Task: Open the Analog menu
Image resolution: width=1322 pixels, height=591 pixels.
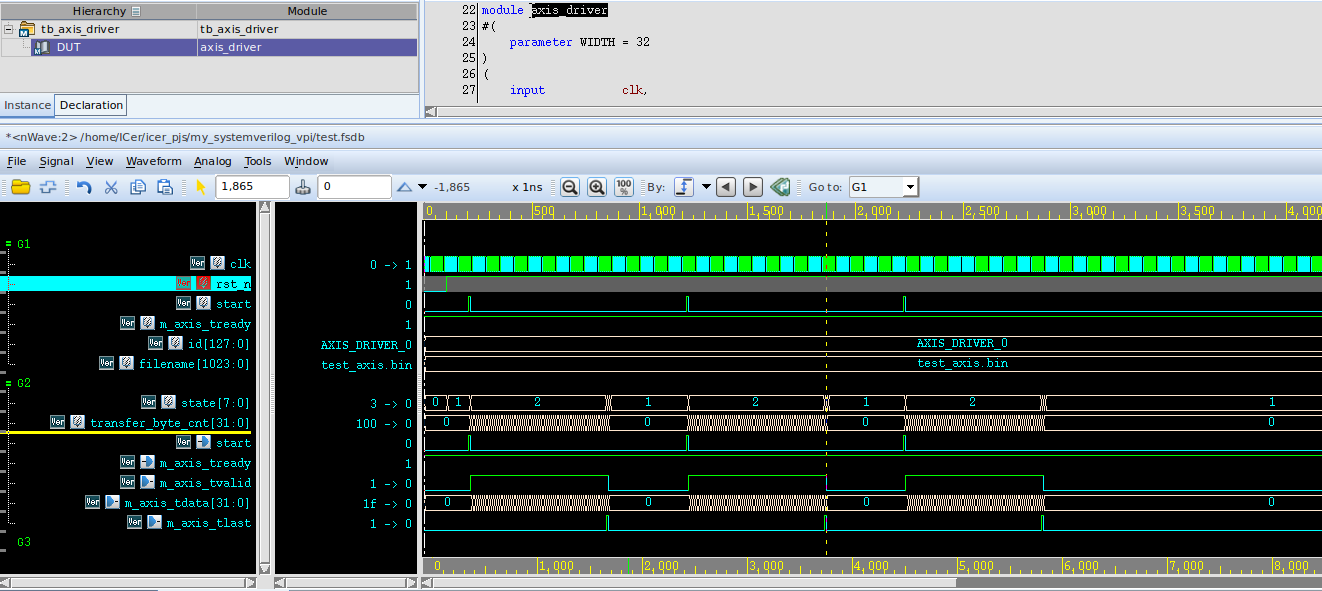Action: [x=212, y=161]
